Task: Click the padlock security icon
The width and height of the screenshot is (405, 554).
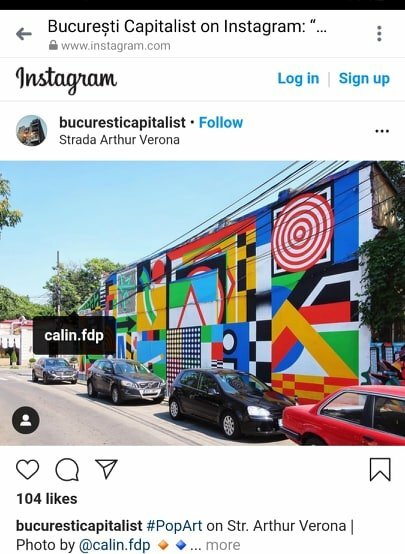Action: click(53, 45)
